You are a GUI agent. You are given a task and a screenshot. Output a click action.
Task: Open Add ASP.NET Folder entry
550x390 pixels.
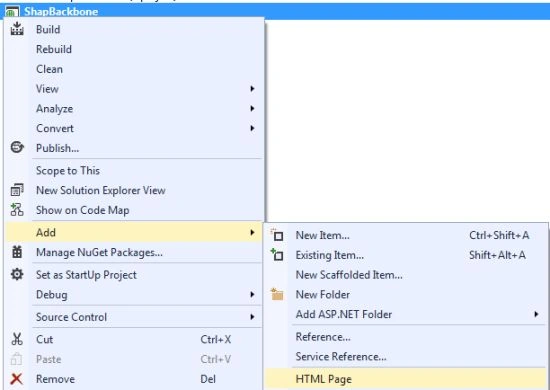click(x=406, y=314)
